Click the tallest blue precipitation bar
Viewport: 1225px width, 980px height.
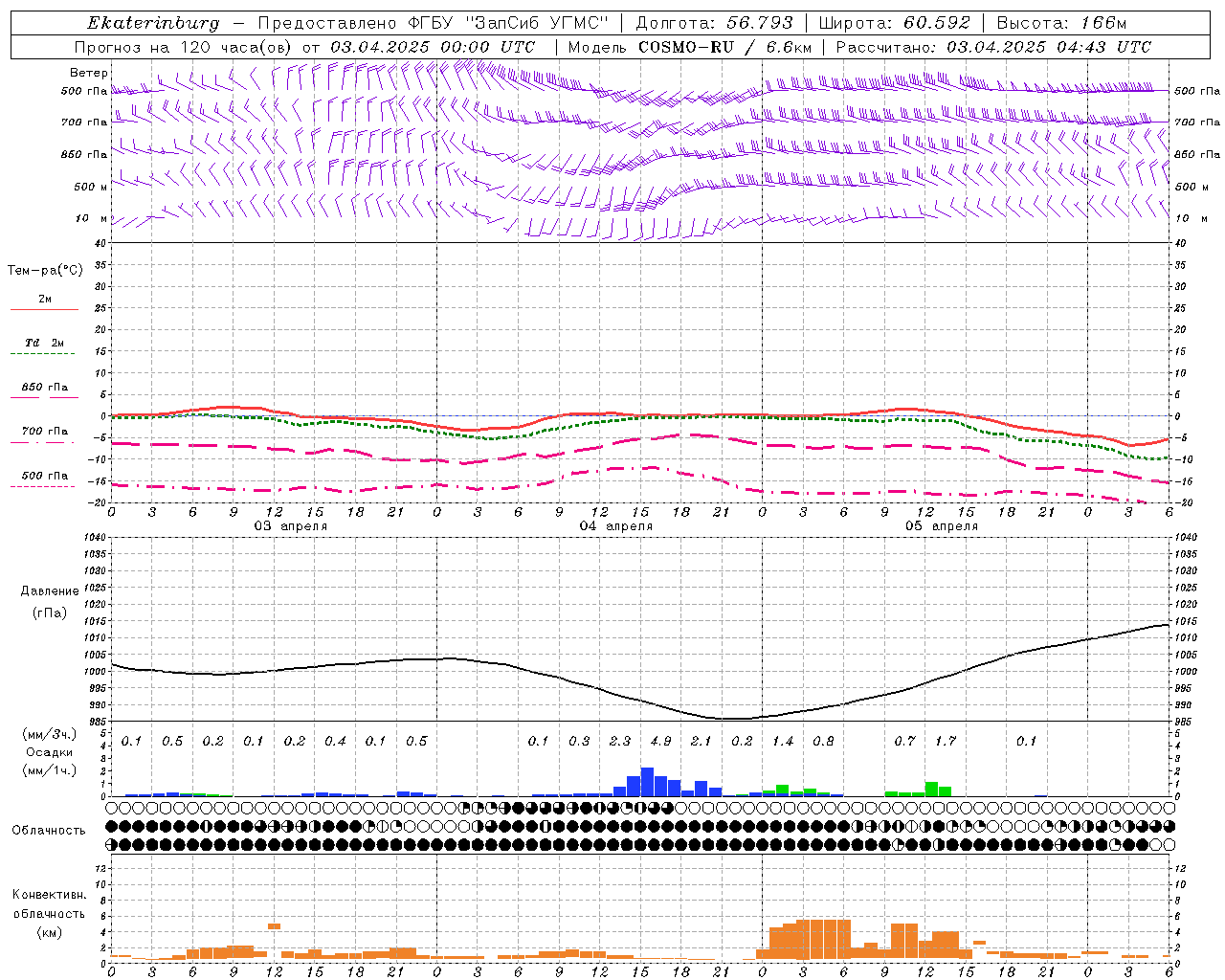click(x=647, y=782)
